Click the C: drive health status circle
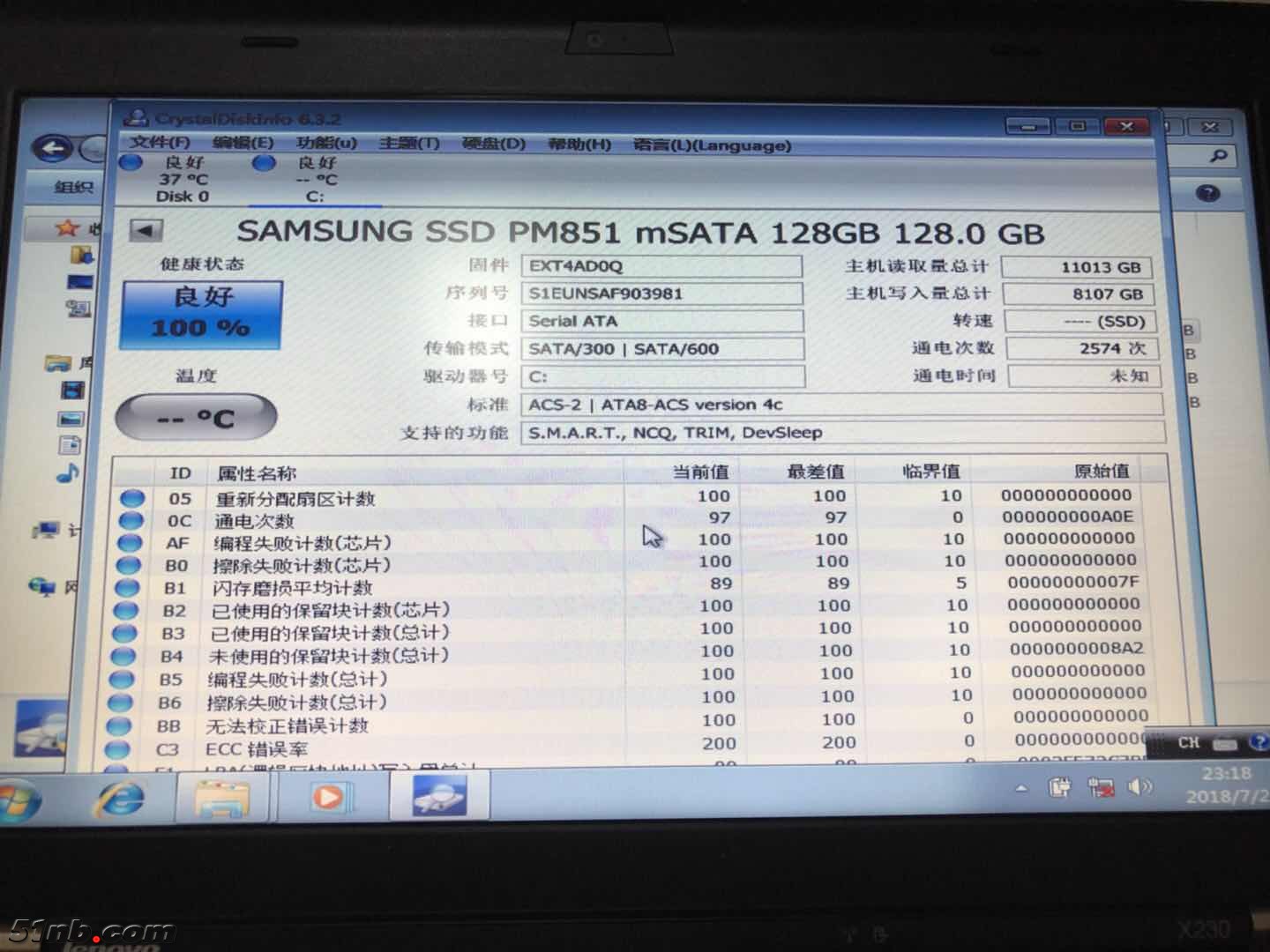This screenshot has width=1270, height=952. (x=264, y=163)
